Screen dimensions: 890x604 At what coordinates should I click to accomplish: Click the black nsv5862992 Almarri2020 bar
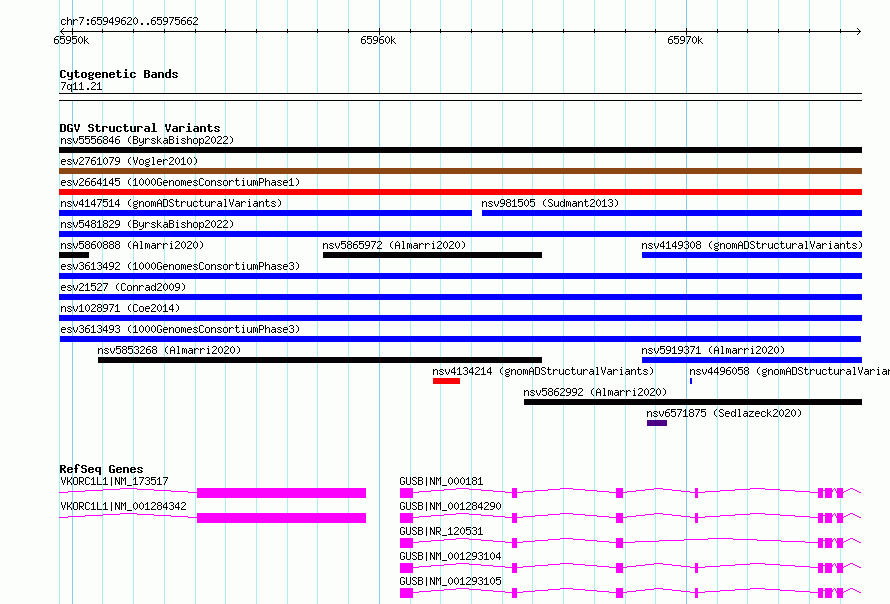693,402
